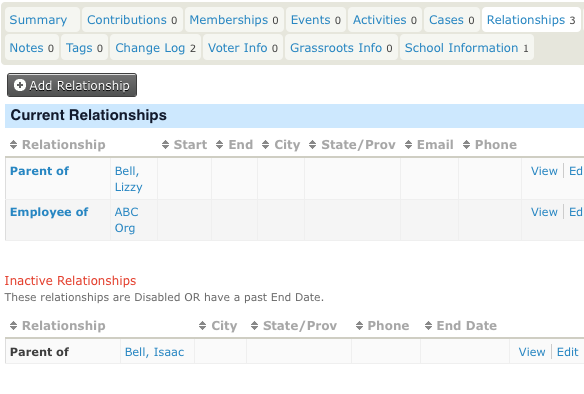This screenshot has height=394, width=584.
Task: Open the Parent of relationship for Lizzy
Action: (39, 171)
